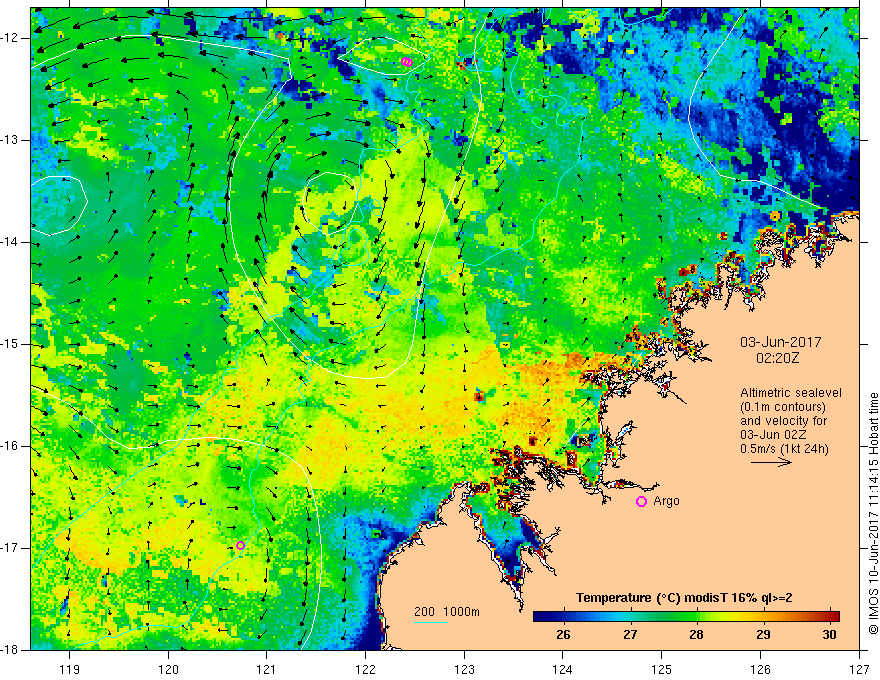Click longitude axis label '125'
The image size is (880, 680).
[x=662, y=669]
